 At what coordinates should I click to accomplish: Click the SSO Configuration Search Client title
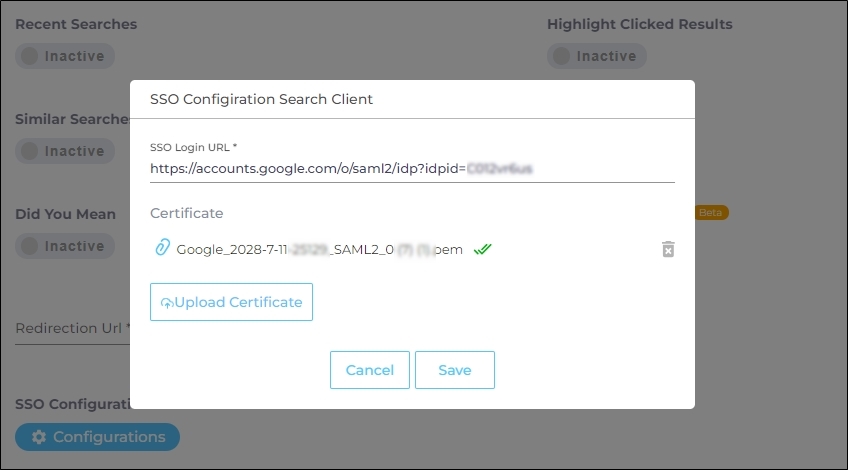[x=261, y=100]
